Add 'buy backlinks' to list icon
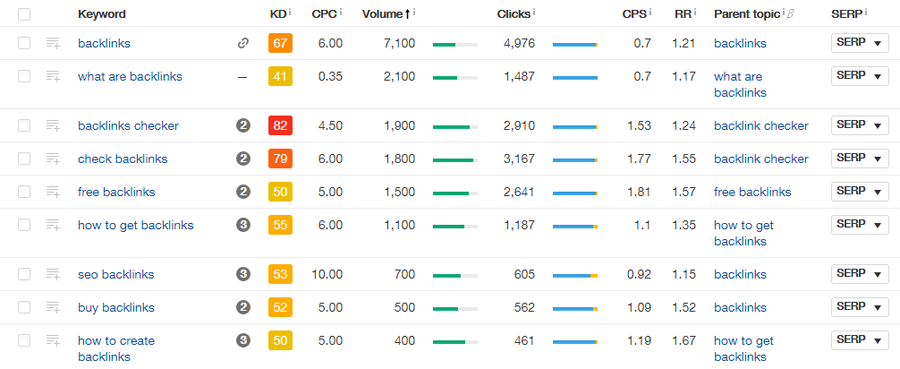Image resolution: width=900 pixels, height=369 pixels. (53, 308)
